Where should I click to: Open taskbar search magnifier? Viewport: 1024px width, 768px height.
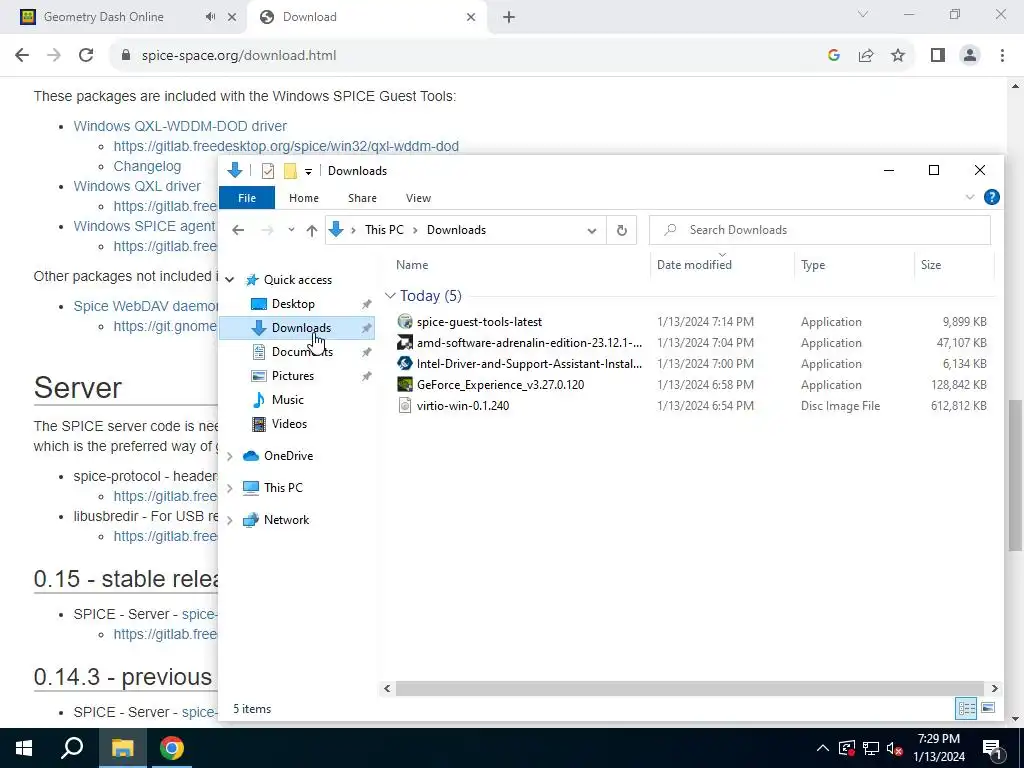pos(72,748)
